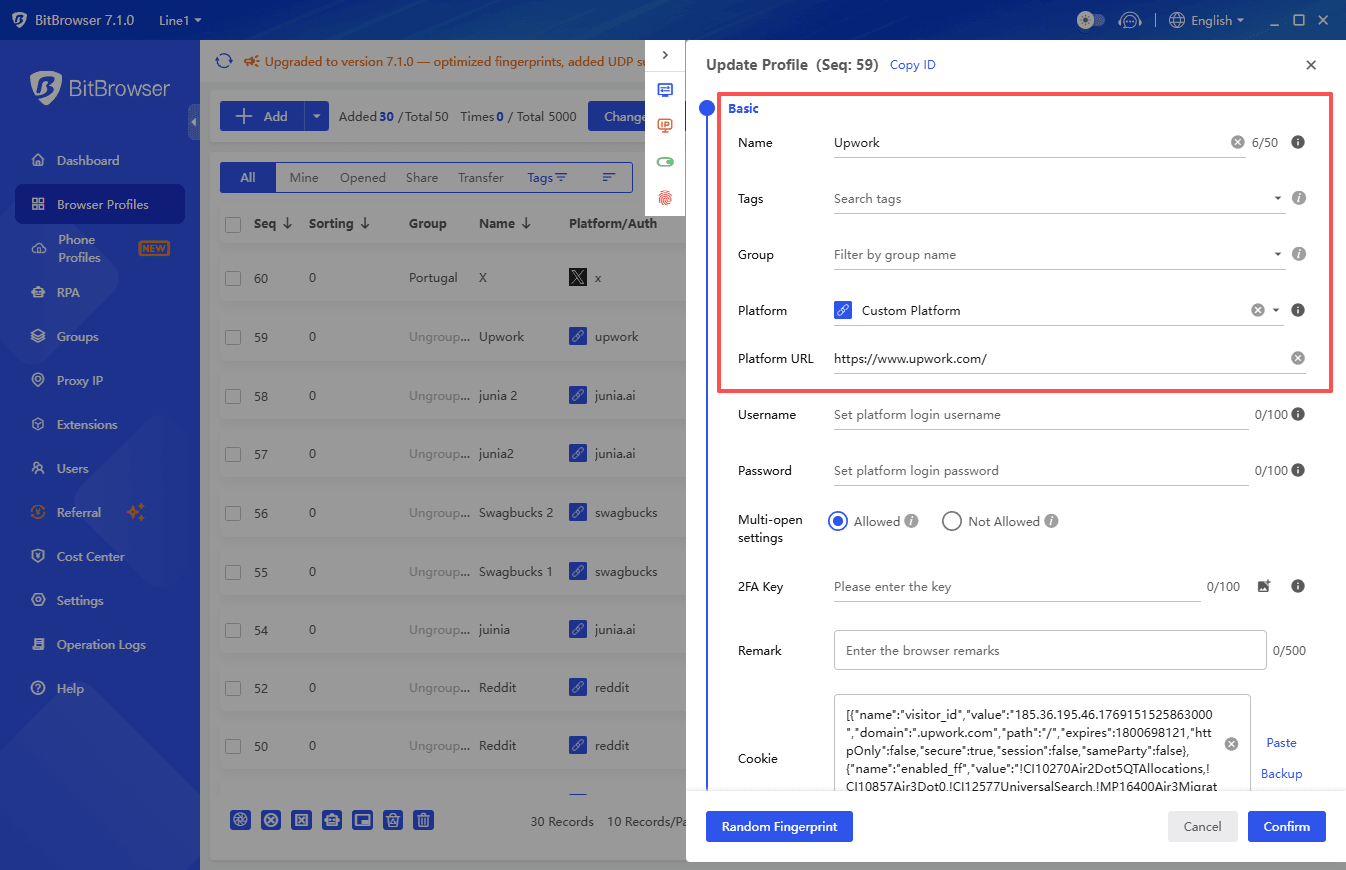Screen dimensions: 1346x870
Task: Check the checkbox for Seq 60 row
Action: pyautogui.click(x=233, y=279)
